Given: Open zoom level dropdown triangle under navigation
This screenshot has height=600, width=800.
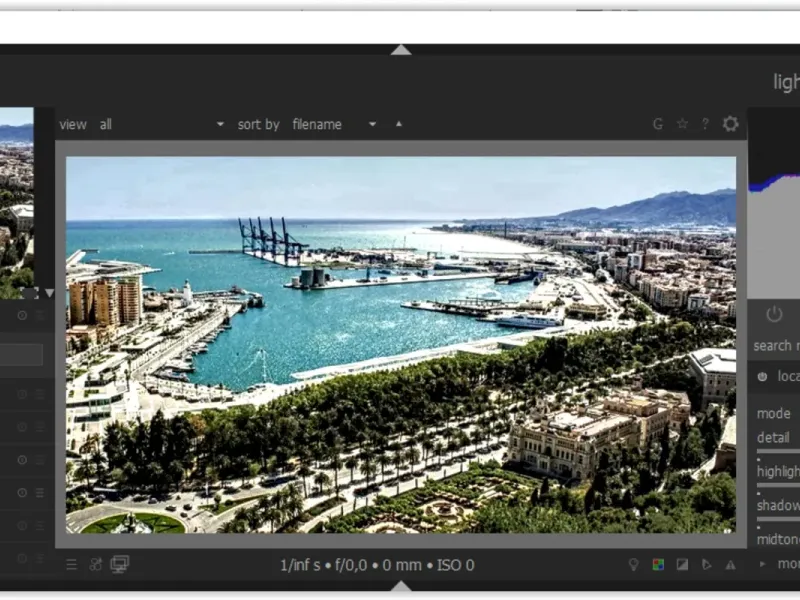Looking at the screenshot, I should point(49,293).
